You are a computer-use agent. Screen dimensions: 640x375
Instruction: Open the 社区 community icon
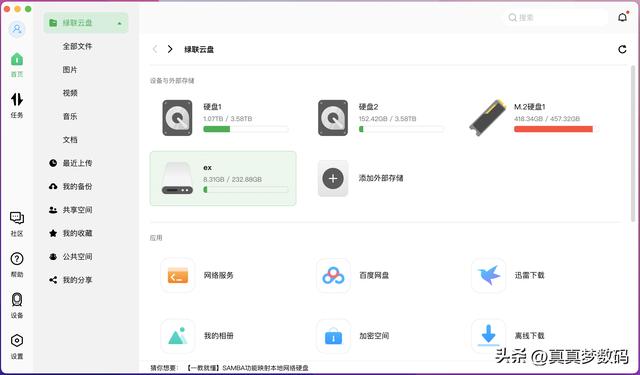coord(17,218)
